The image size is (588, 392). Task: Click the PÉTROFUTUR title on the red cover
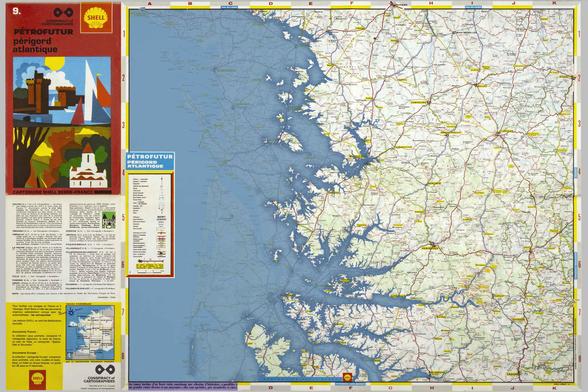click(44, 32)
